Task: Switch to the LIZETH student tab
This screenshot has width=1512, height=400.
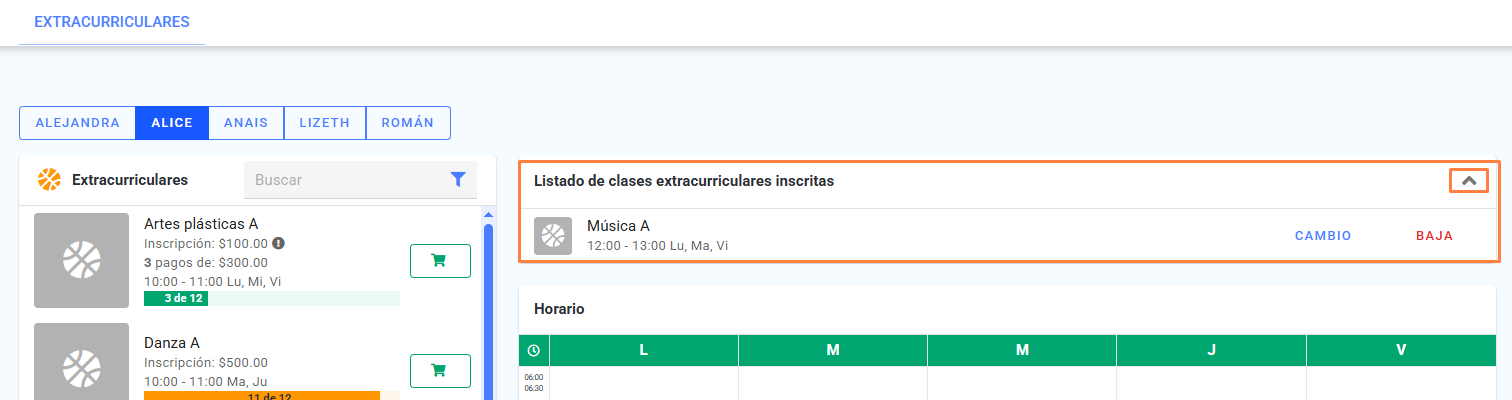Action: pyautogui.click(x=325, y=123)
